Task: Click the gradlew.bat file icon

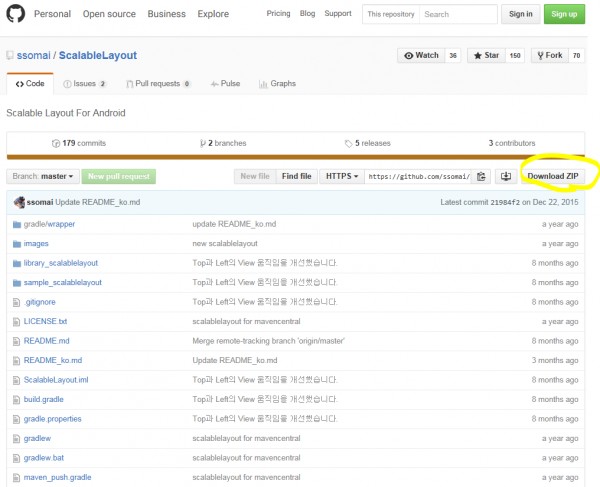Action: 16,458
